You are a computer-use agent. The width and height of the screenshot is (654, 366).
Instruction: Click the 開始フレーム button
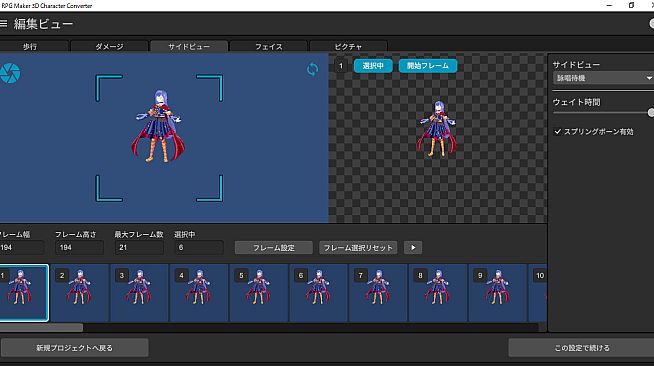point(428,66)
